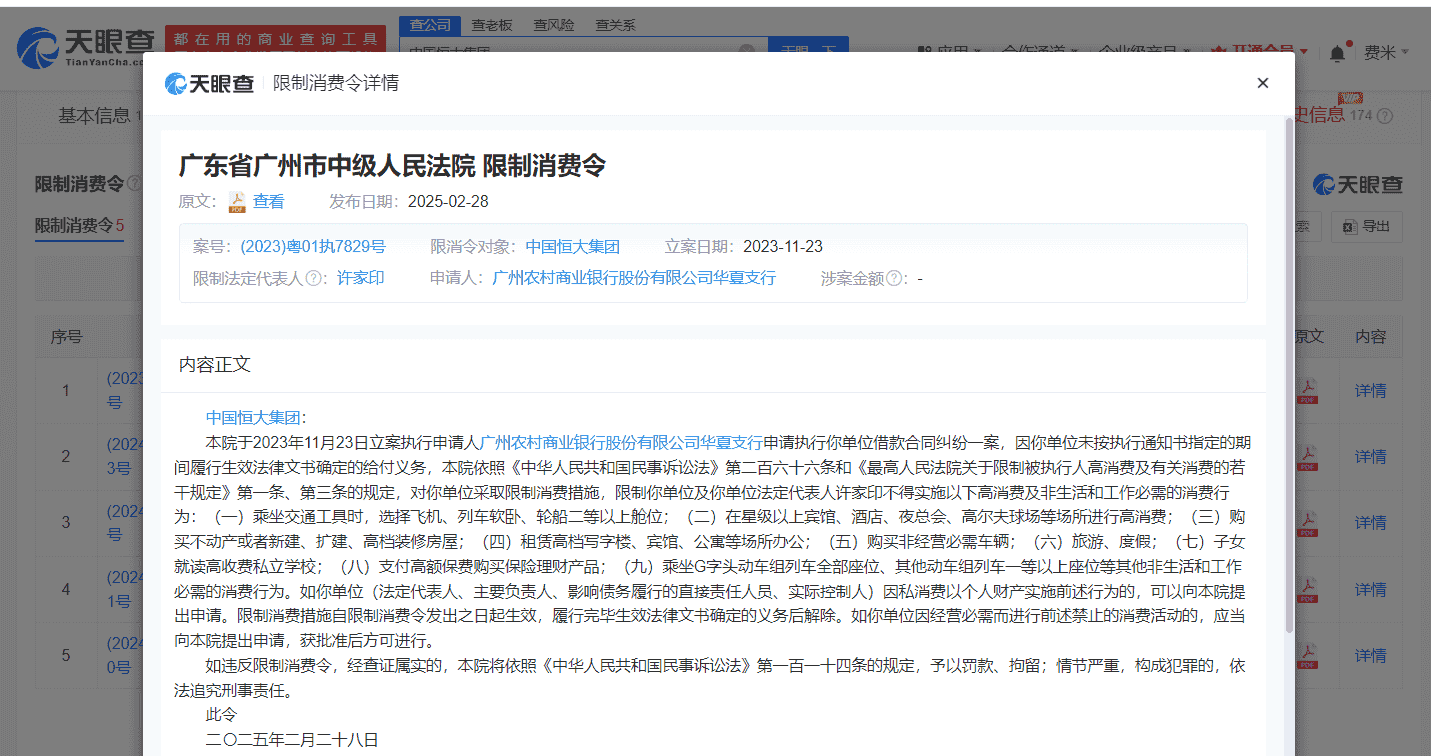Click the question mark beside 限制法定代表人

314,277
